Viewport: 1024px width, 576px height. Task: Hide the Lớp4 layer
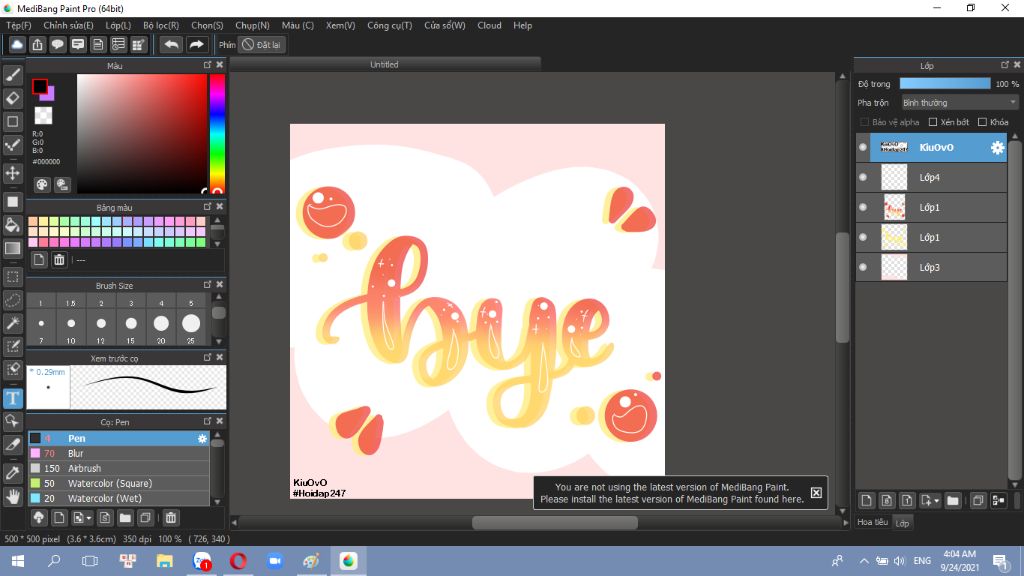tap(863, 178)
